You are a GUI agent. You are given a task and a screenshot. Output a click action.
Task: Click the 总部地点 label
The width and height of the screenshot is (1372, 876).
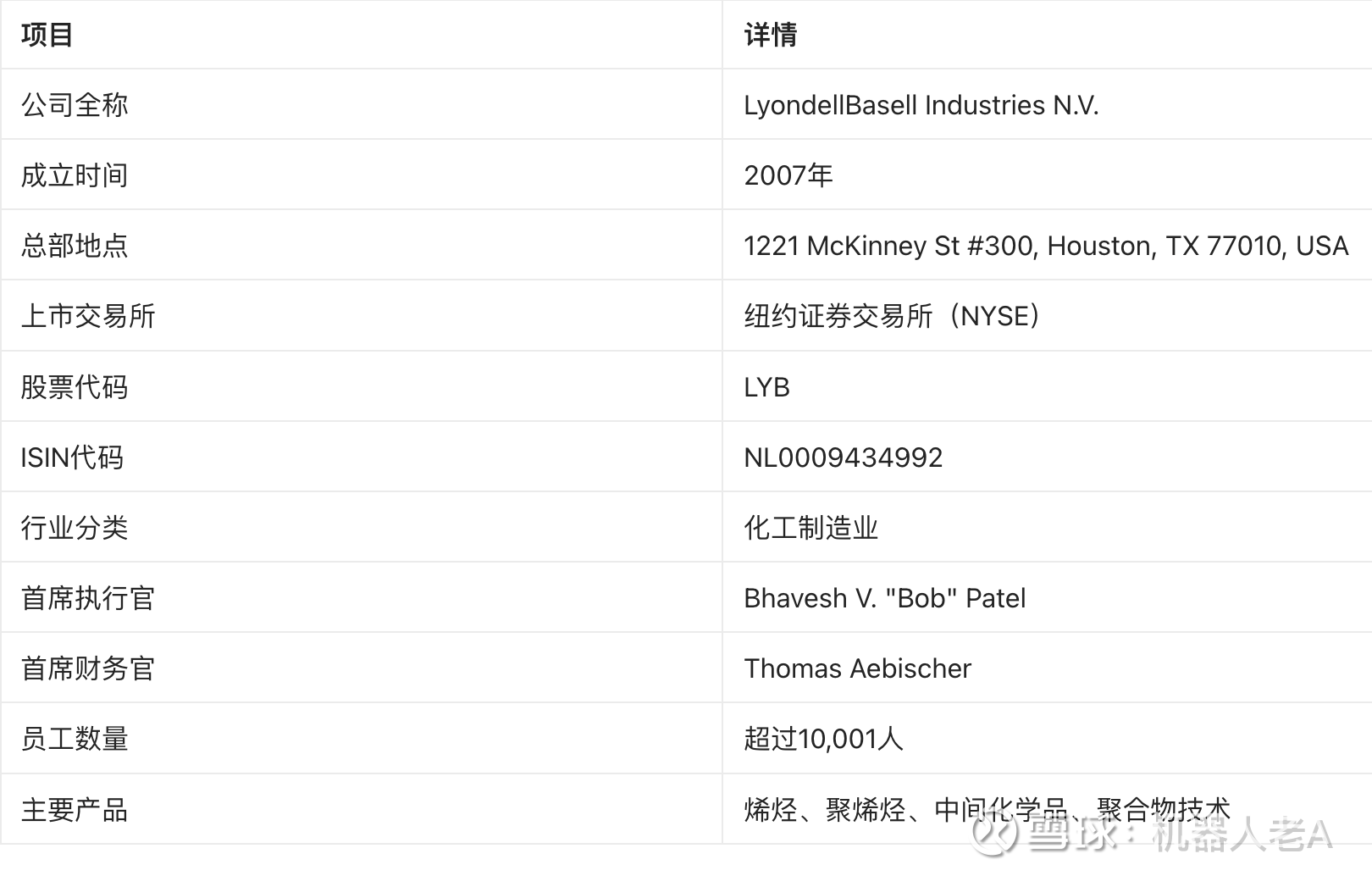(x=75, y=246)
